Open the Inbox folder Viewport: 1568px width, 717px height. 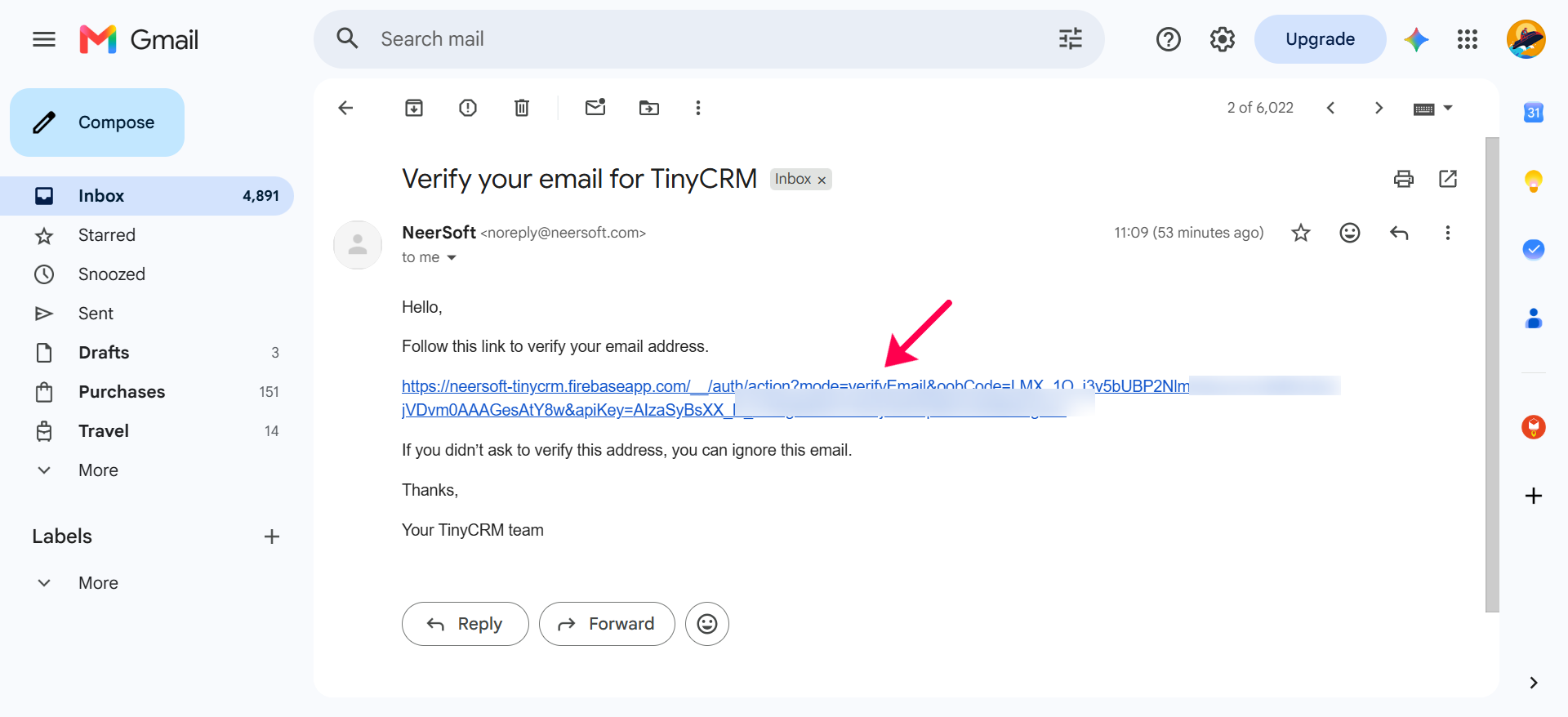coord(147,196)
